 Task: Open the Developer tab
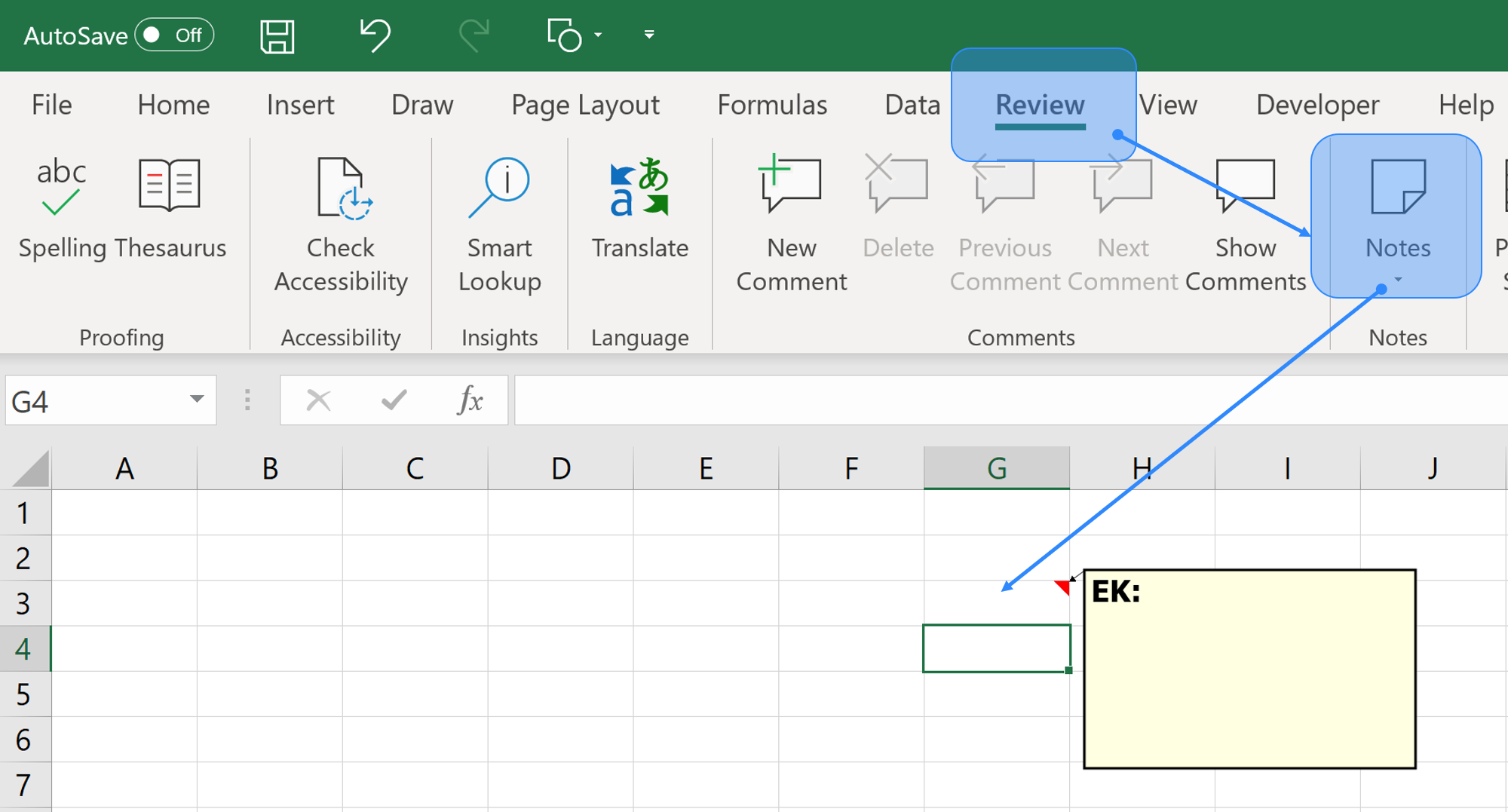tap(1316, 105)
